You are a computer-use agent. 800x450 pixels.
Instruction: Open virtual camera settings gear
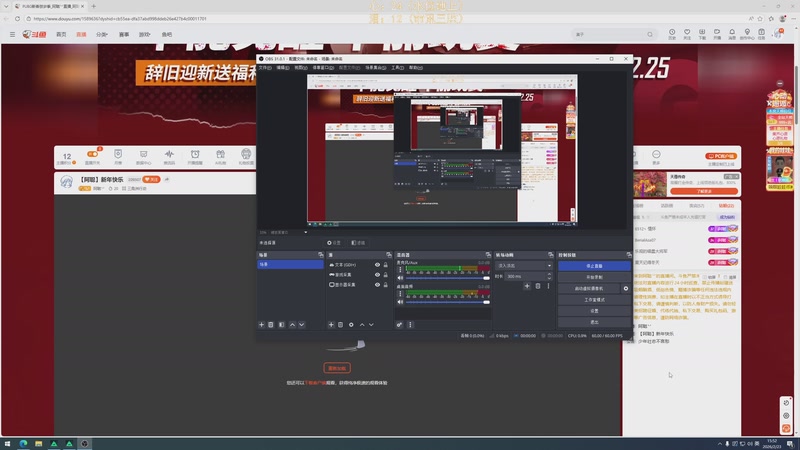point(626,288)
